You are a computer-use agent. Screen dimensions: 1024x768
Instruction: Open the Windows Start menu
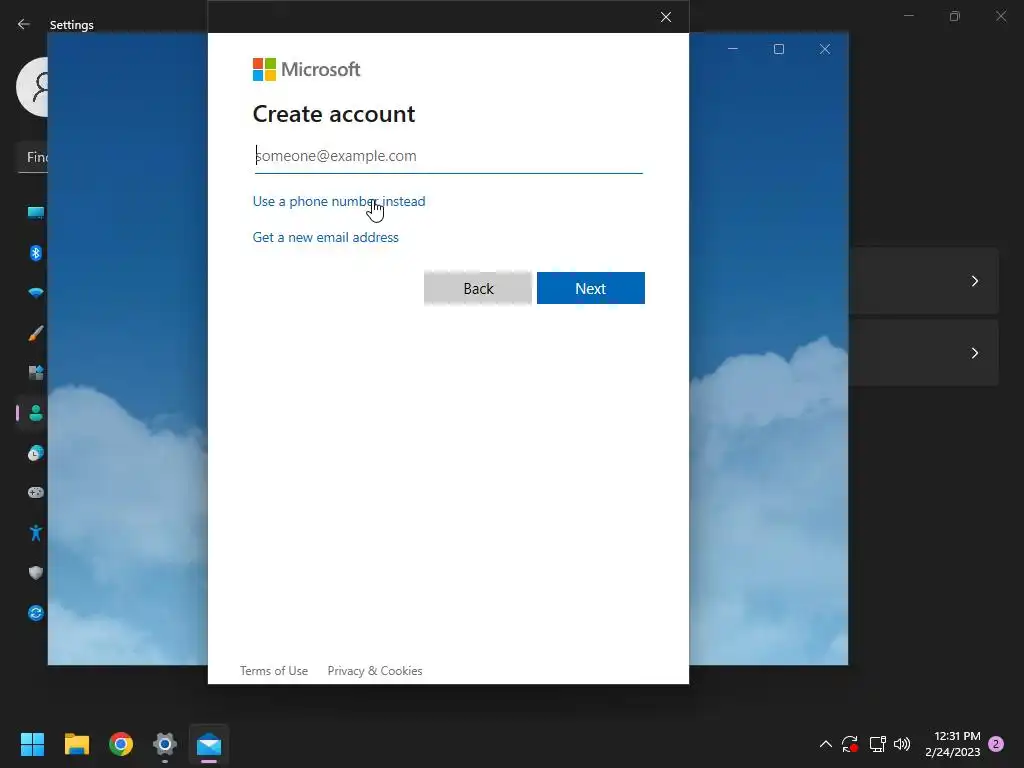(32, 744)
